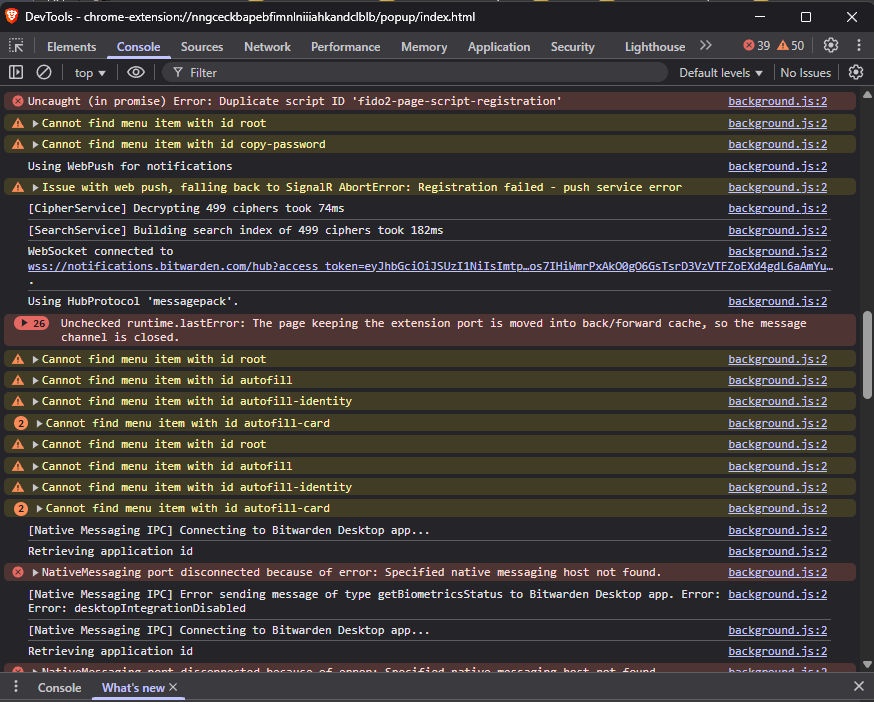Go to the Network tab
This screenshot has height=702, width=874.
click(x=268, y=47)
